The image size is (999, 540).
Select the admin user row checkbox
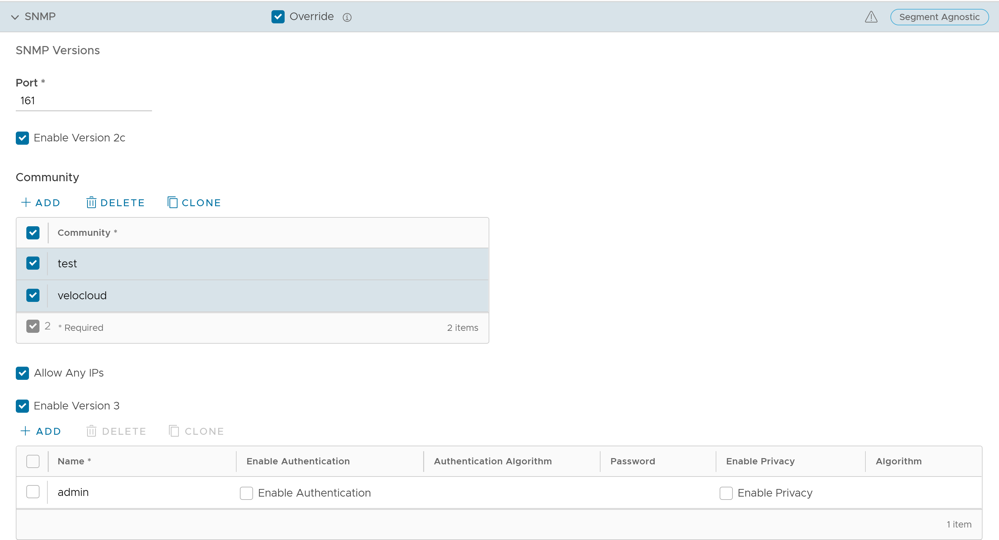[x=33, y=492]
